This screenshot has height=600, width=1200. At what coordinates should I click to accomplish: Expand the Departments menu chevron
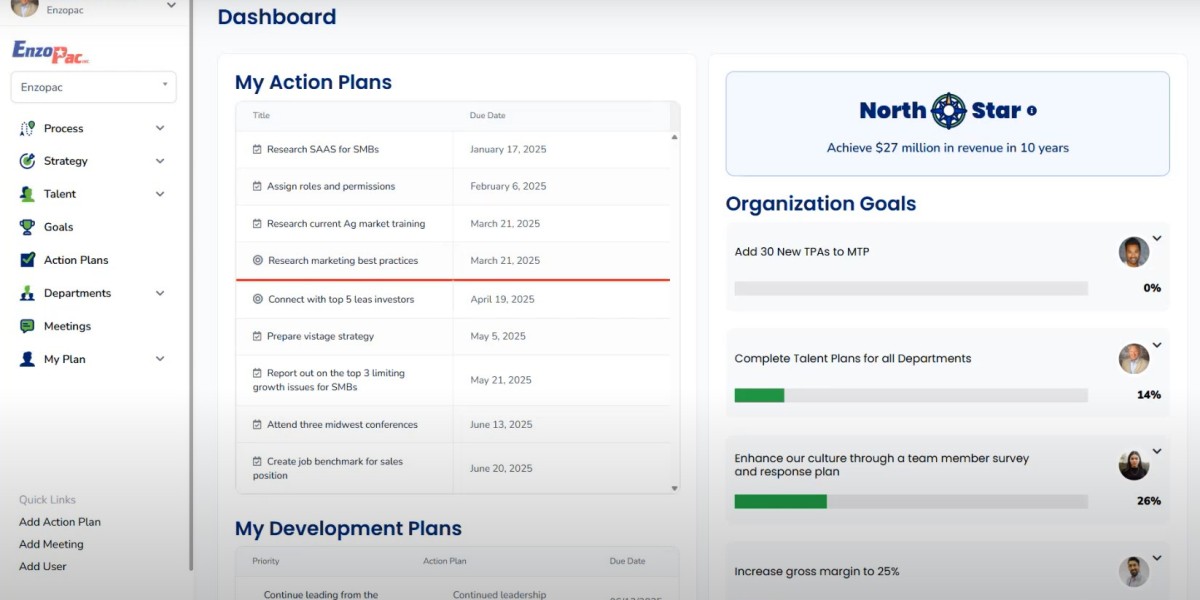point(160,293)
